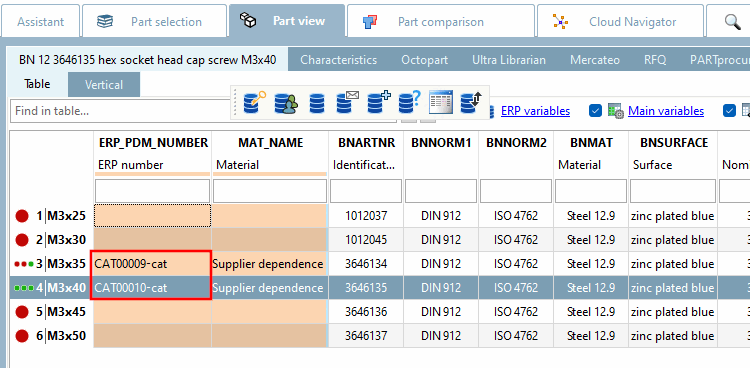Viewport: 750px width, 368px height.
Task: Open the Ultra Librarian tab
Action: [509, 60]
